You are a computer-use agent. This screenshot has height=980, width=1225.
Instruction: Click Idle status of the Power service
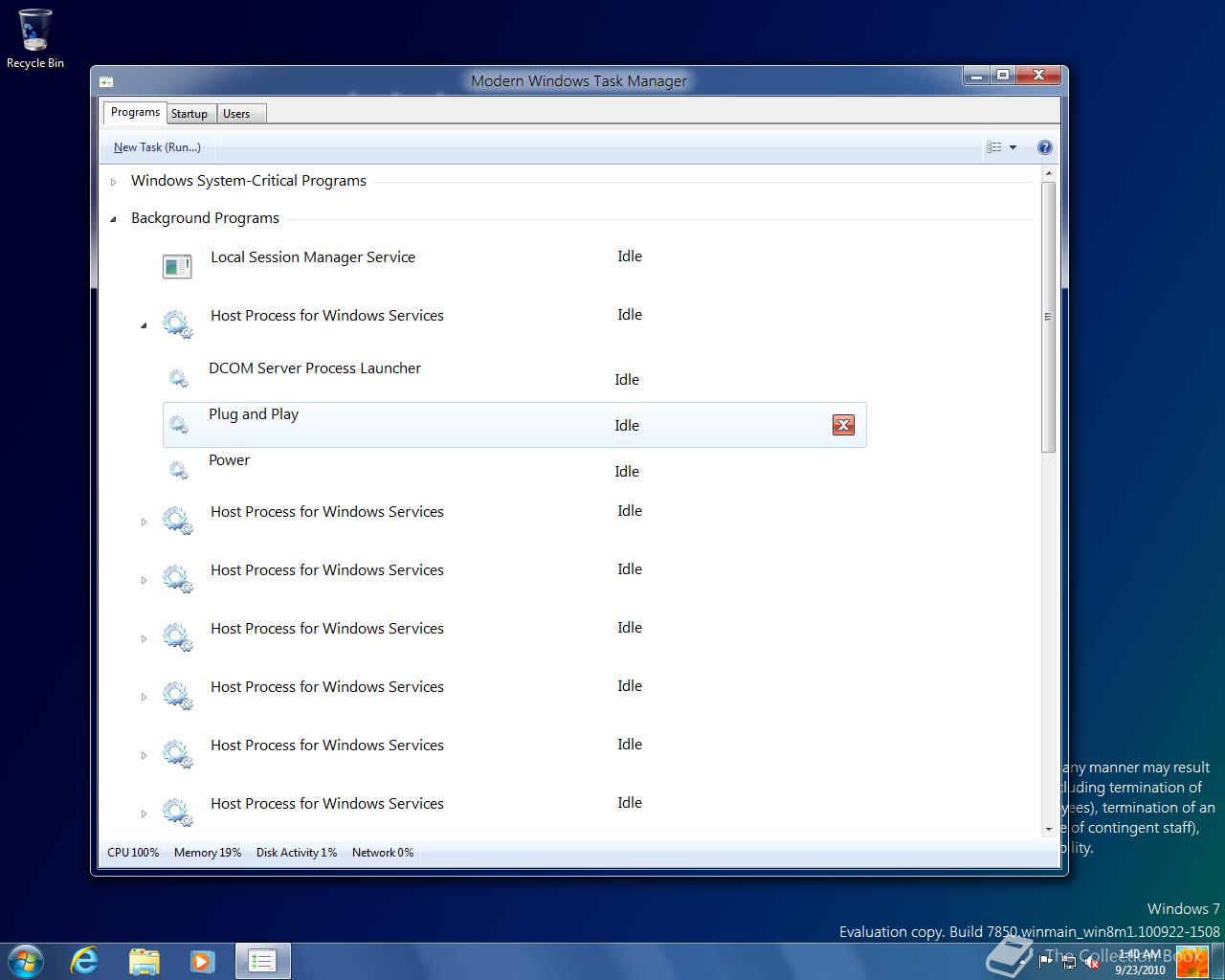click(x=627, y=472)
